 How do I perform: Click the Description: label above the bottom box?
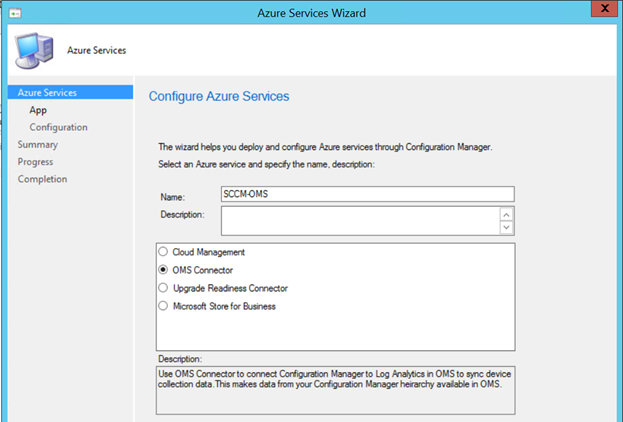click(x=180, y=359)
